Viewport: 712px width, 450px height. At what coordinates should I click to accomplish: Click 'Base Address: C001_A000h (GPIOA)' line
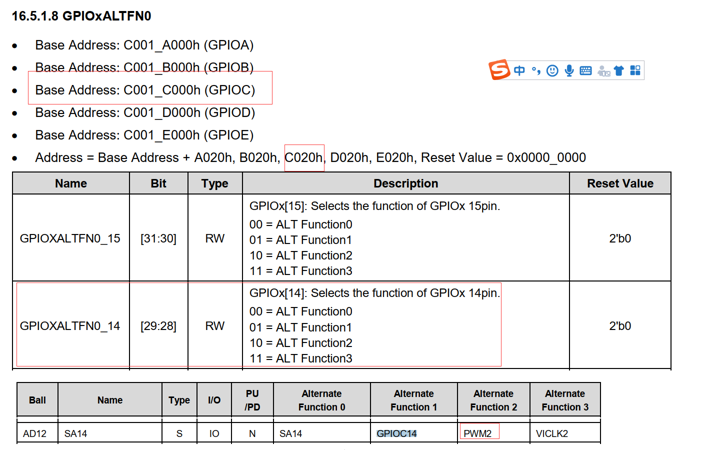tap(144, 45)
